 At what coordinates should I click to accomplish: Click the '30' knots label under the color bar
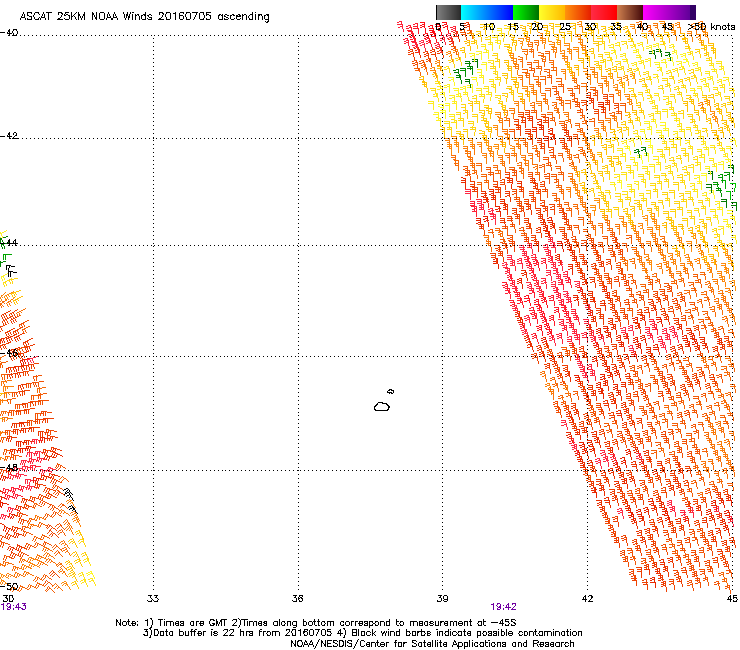tap(590, 27)
